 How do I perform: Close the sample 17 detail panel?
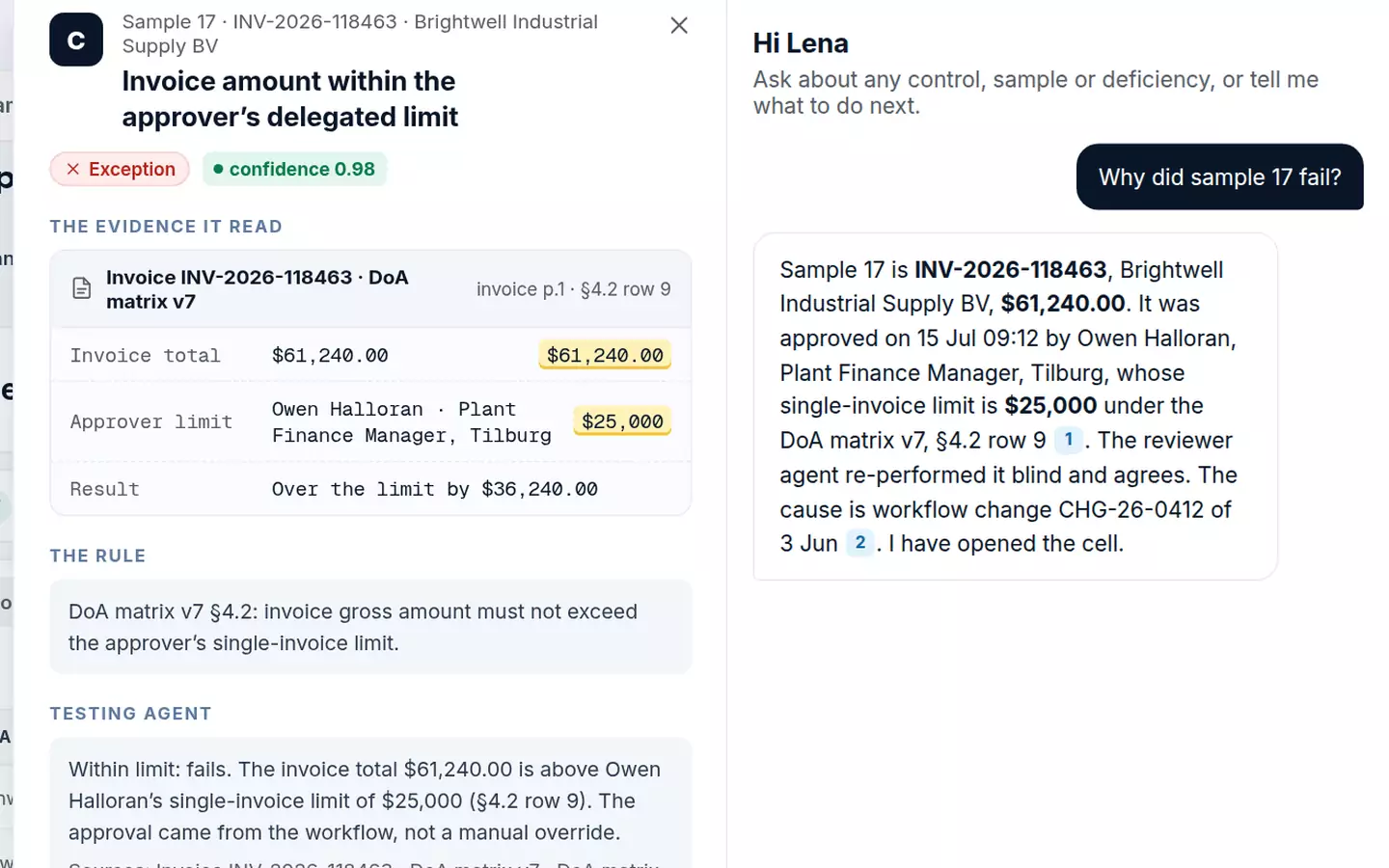click(679, 25)
